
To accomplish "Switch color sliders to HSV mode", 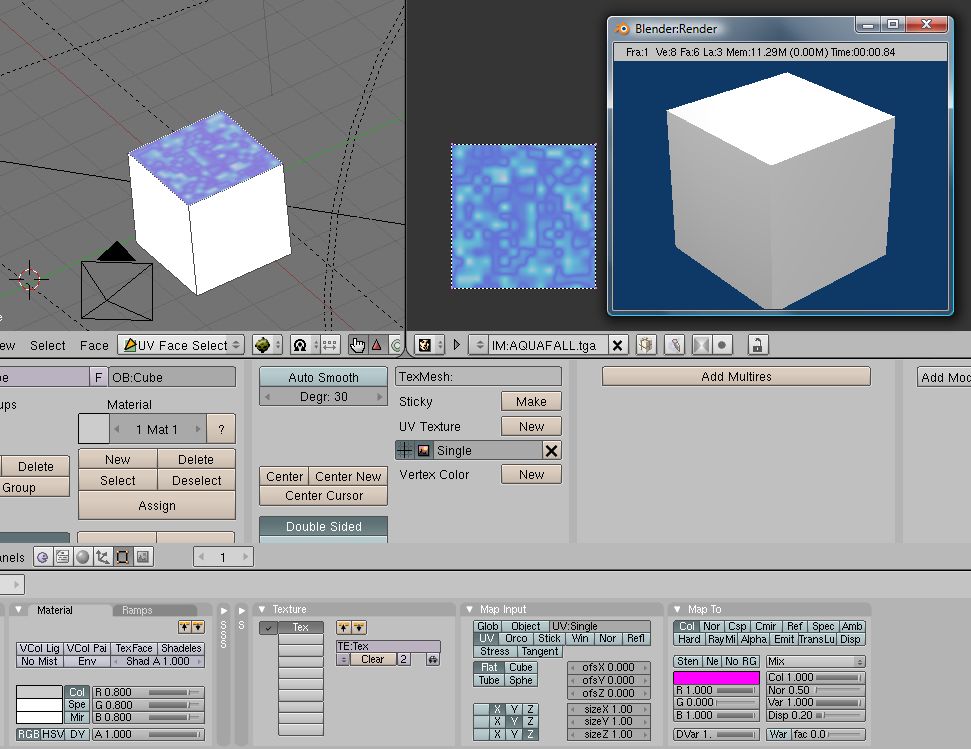I will tap(53, 734).
